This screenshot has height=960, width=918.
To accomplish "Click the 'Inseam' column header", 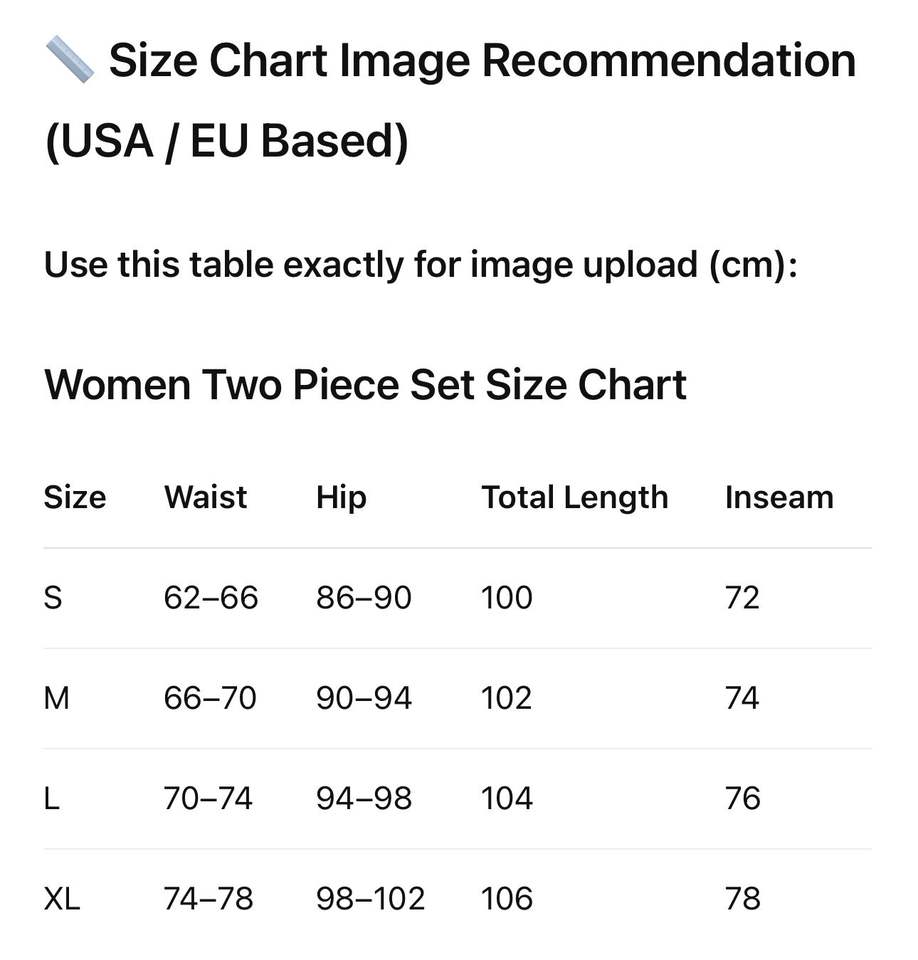I will pyautogui.click(x=778, y=497).
